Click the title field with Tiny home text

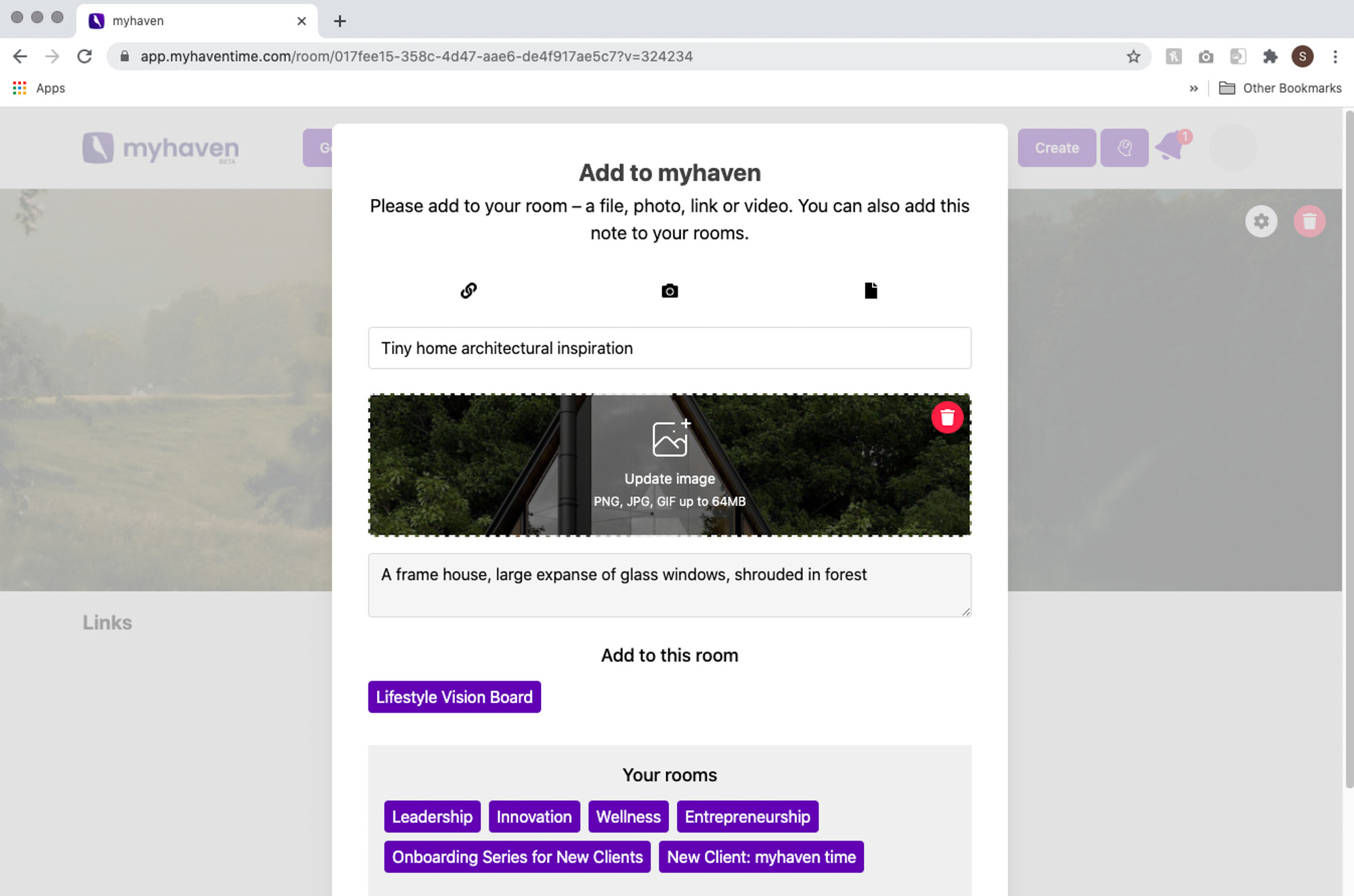669,348
